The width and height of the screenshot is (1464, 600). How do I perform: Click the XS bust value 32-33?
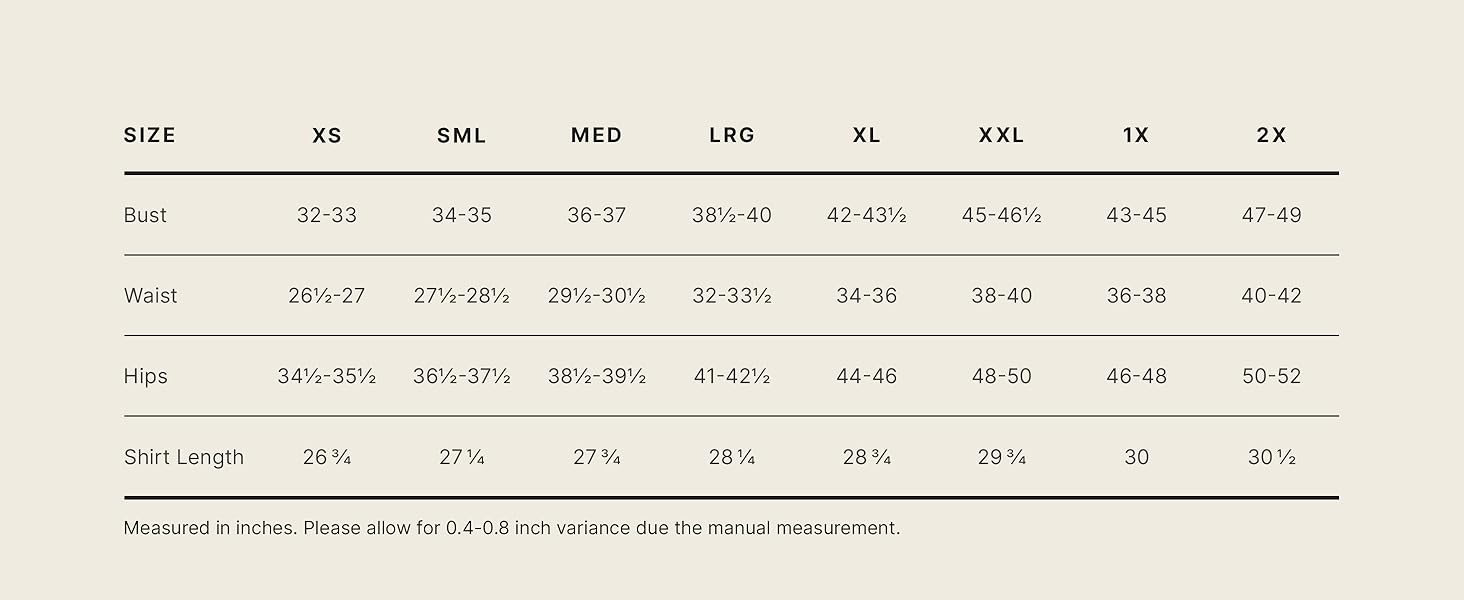coord(327,215)
